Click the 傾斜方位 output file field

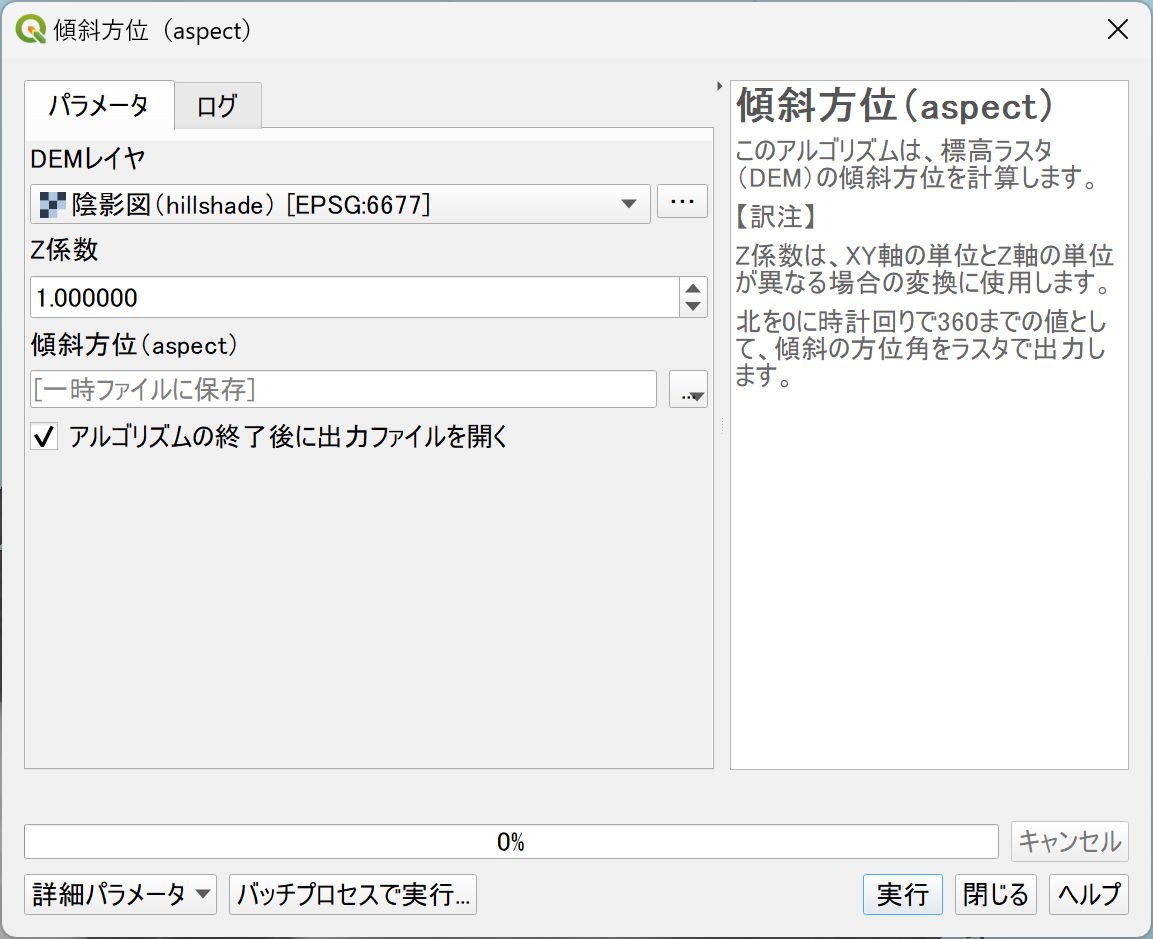click(x=343, y=389)
